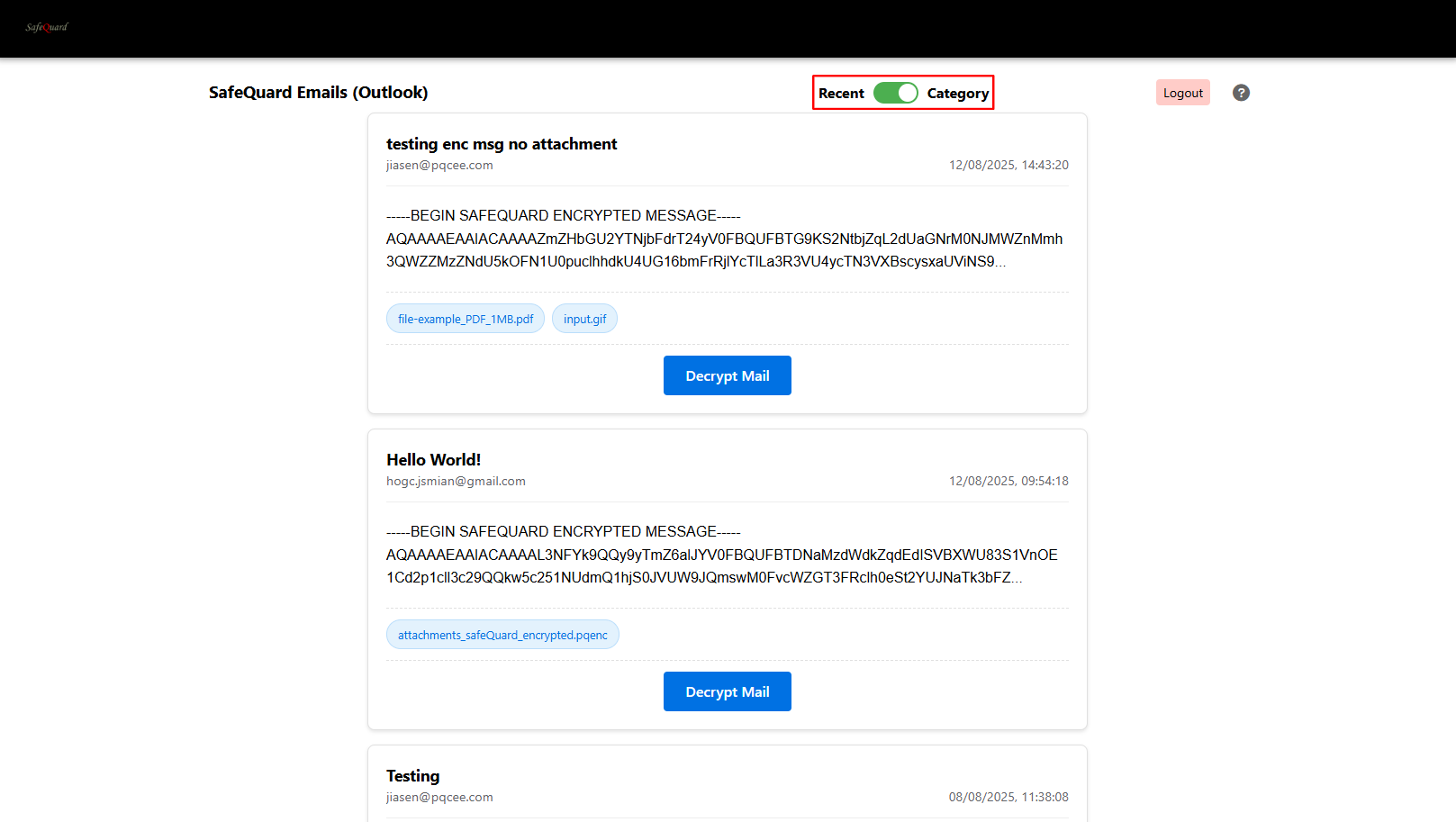The width and height of the screenshot is (1456, 822).
Task: Click sender hogc.jsmian@gmail.com
Action: coord(456,482)
